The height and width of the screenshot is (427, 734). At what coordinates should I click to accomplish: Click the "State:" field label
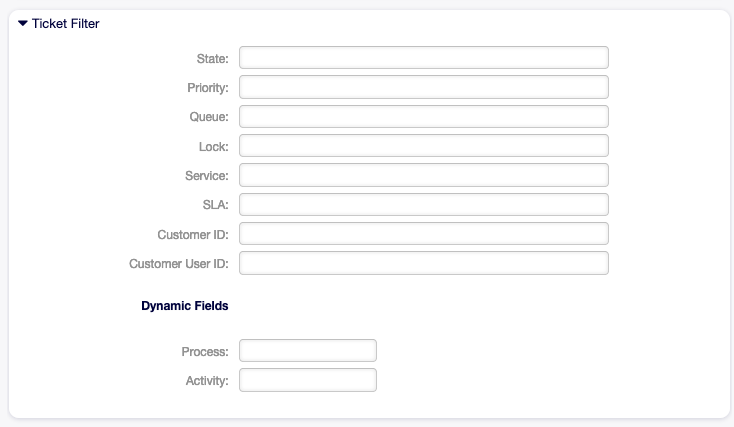[x=212, y=59]
